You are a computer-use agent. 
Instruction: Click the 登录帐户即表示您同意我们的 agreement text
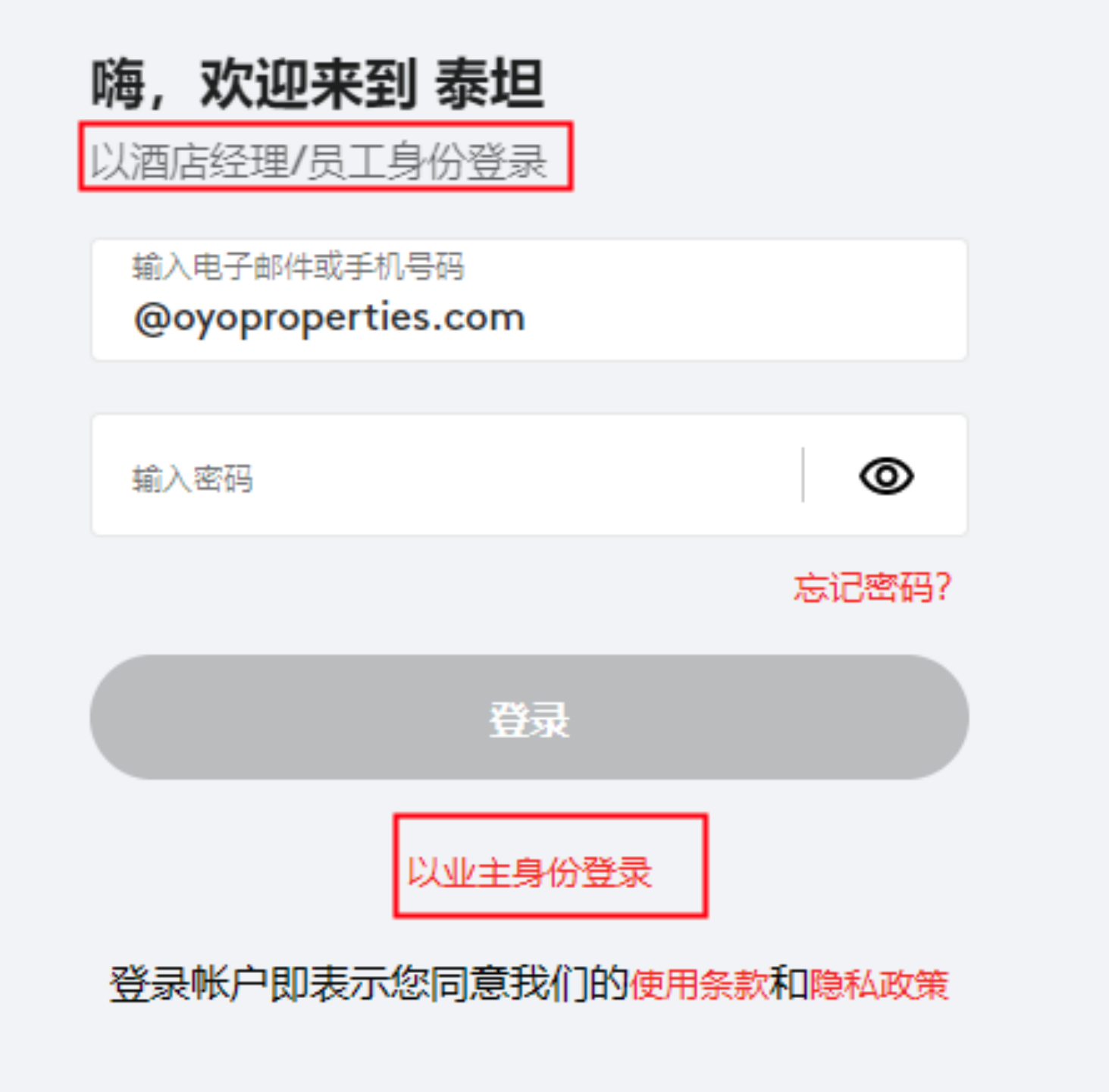369,984
